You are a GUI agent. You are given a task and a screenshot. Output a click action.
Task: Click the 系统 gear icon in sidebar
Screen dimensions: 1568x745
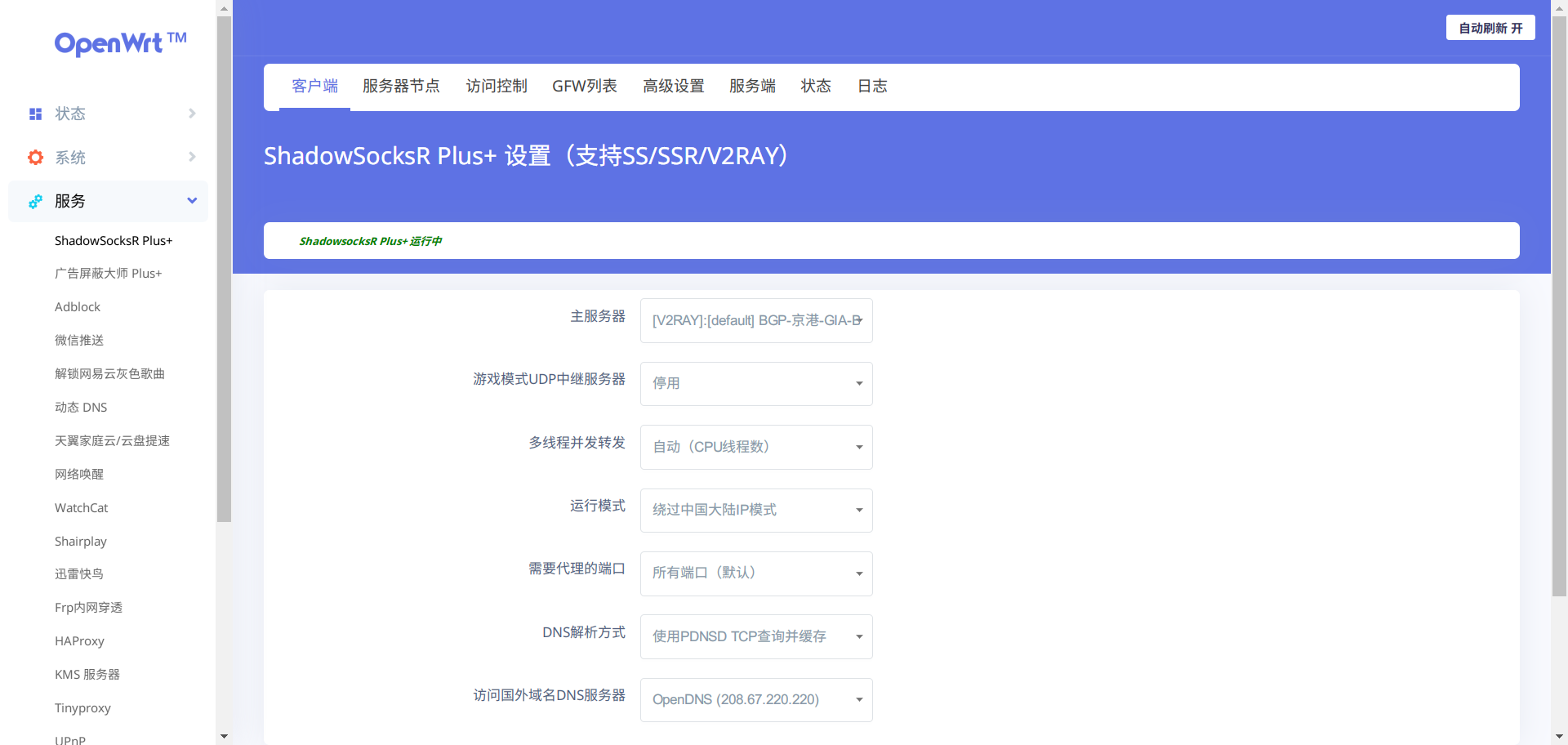point(35,157)
